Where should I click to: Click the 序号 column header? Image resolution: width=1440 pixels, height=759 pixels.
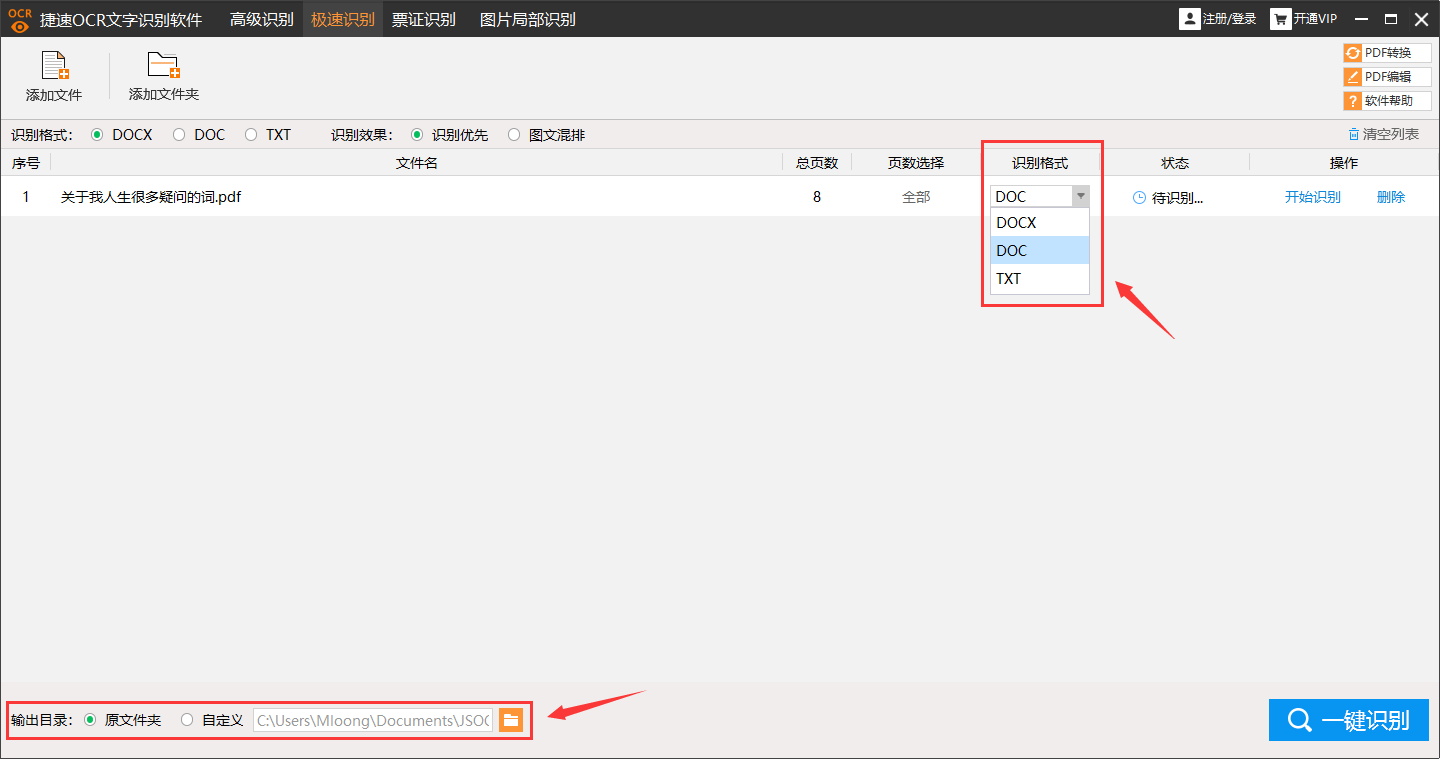coord(26,163)
